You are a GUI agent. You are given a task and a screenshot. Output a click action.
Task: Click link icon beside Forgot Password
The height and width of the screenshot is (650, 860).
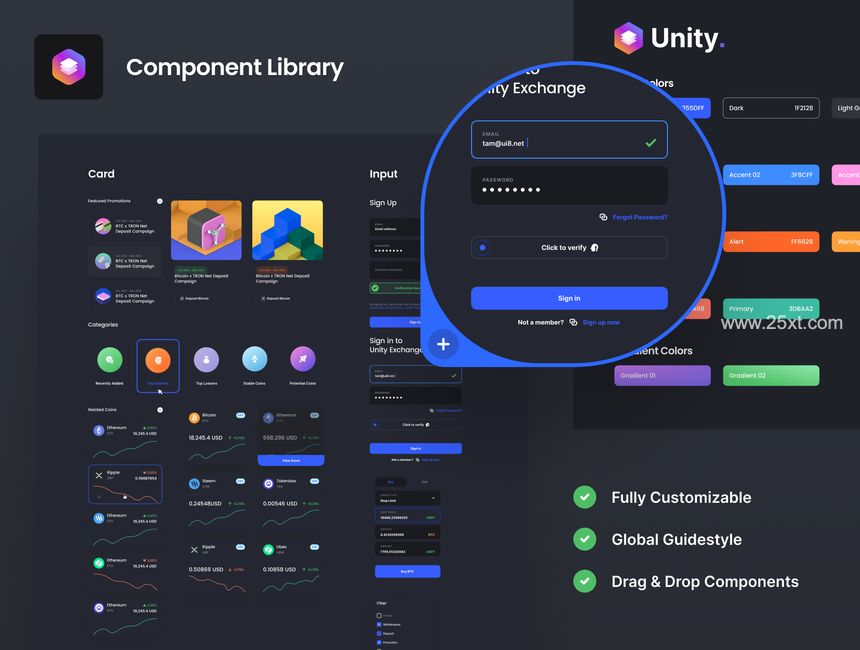(x=603, y=217)
